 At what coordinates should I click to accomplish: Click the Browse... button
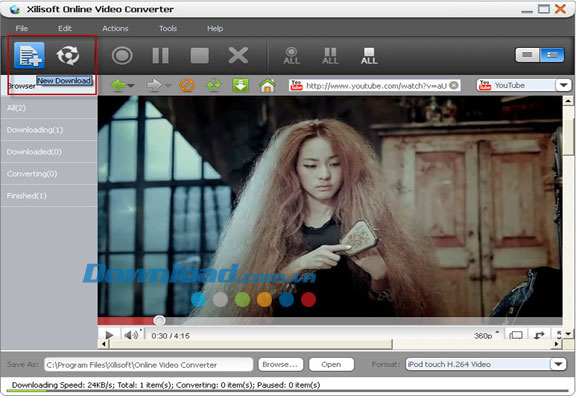click(280, 364)
